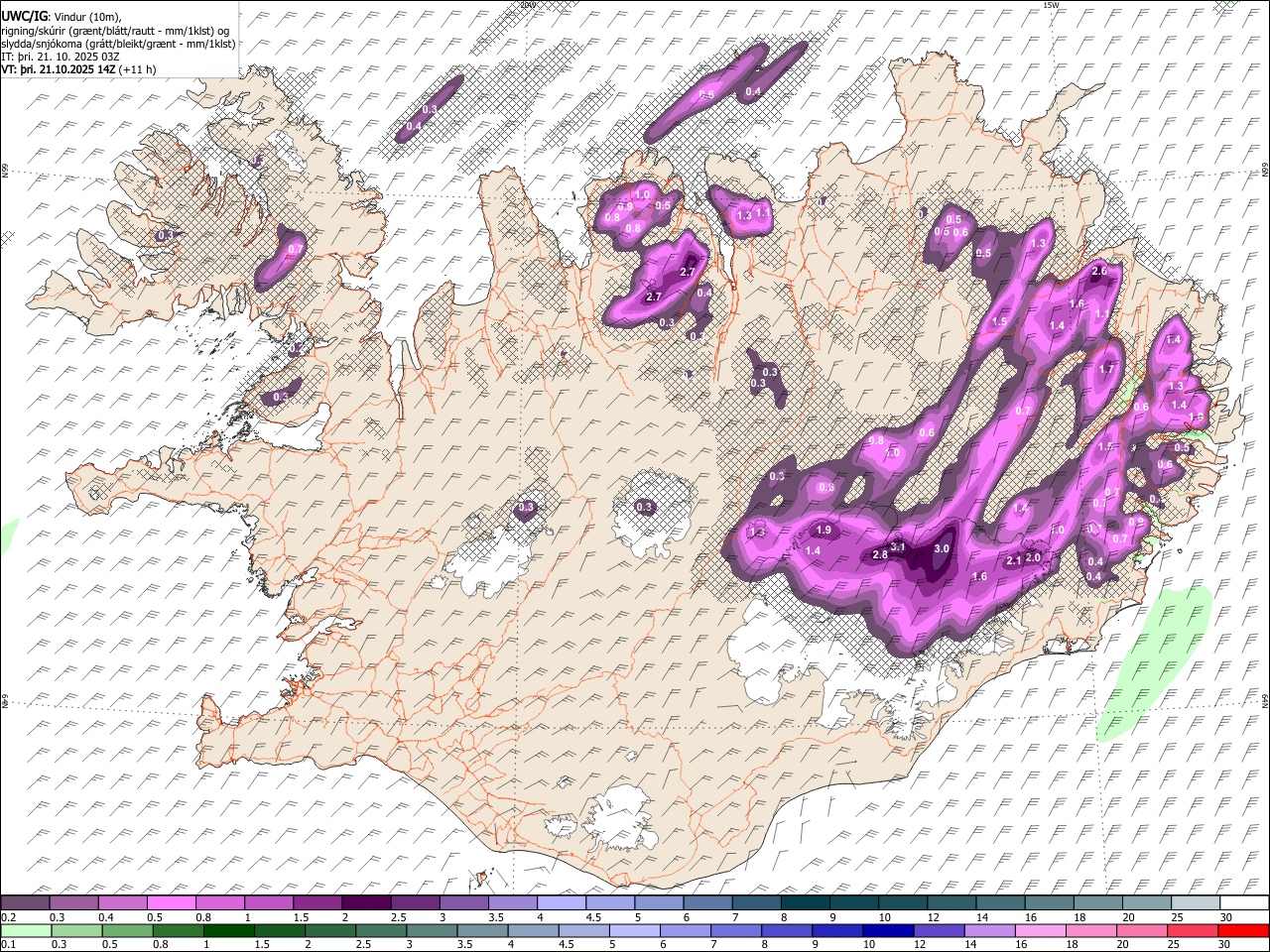Image resolution: width=1270 pixels, height=952 pixels.
Task: Click the 'UWC/IG' title text
Action: pyautogui.click(x=23, y=16)
